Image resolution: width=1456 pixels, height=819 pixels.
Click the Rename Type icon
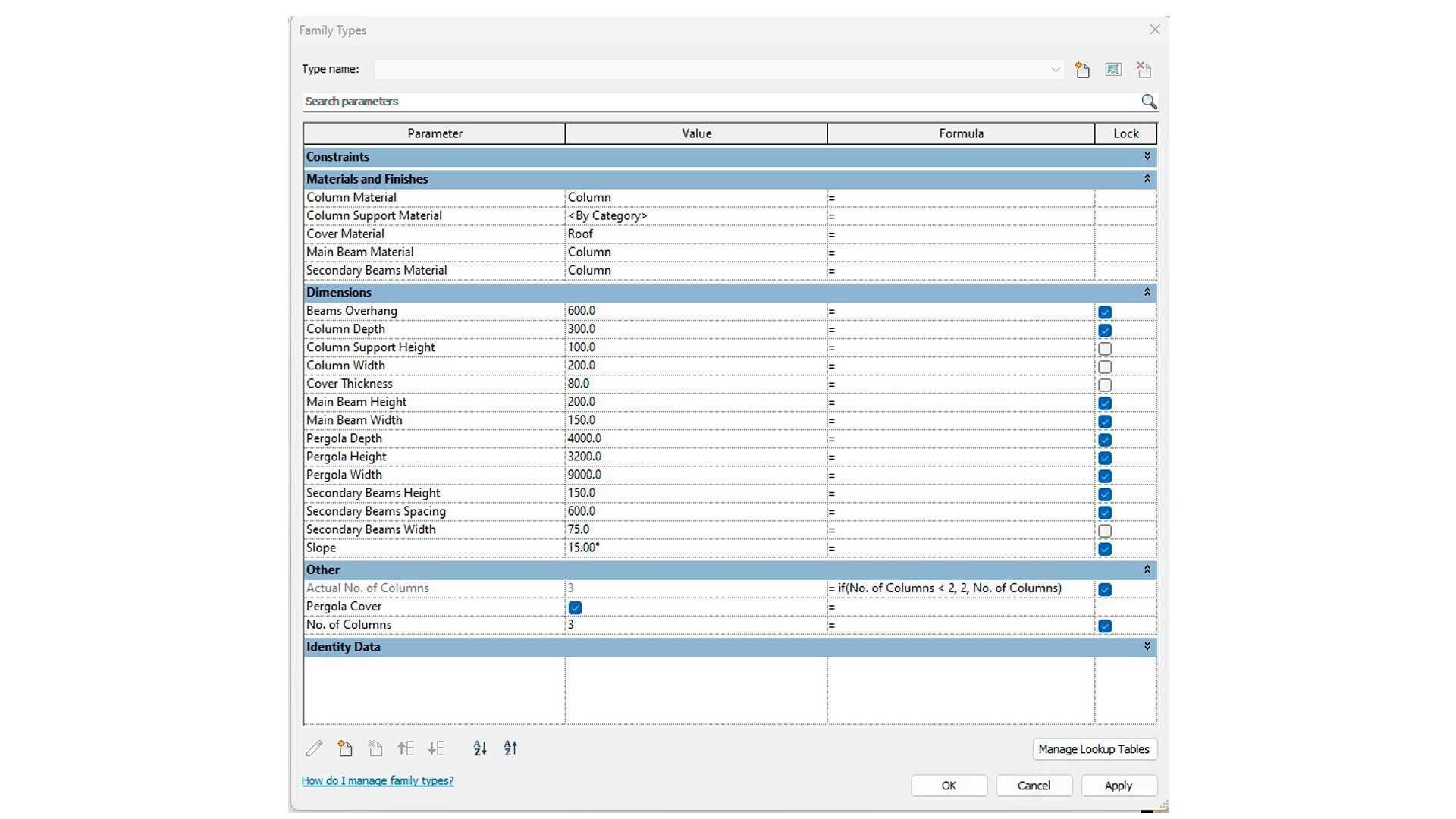click(1112, 70)
